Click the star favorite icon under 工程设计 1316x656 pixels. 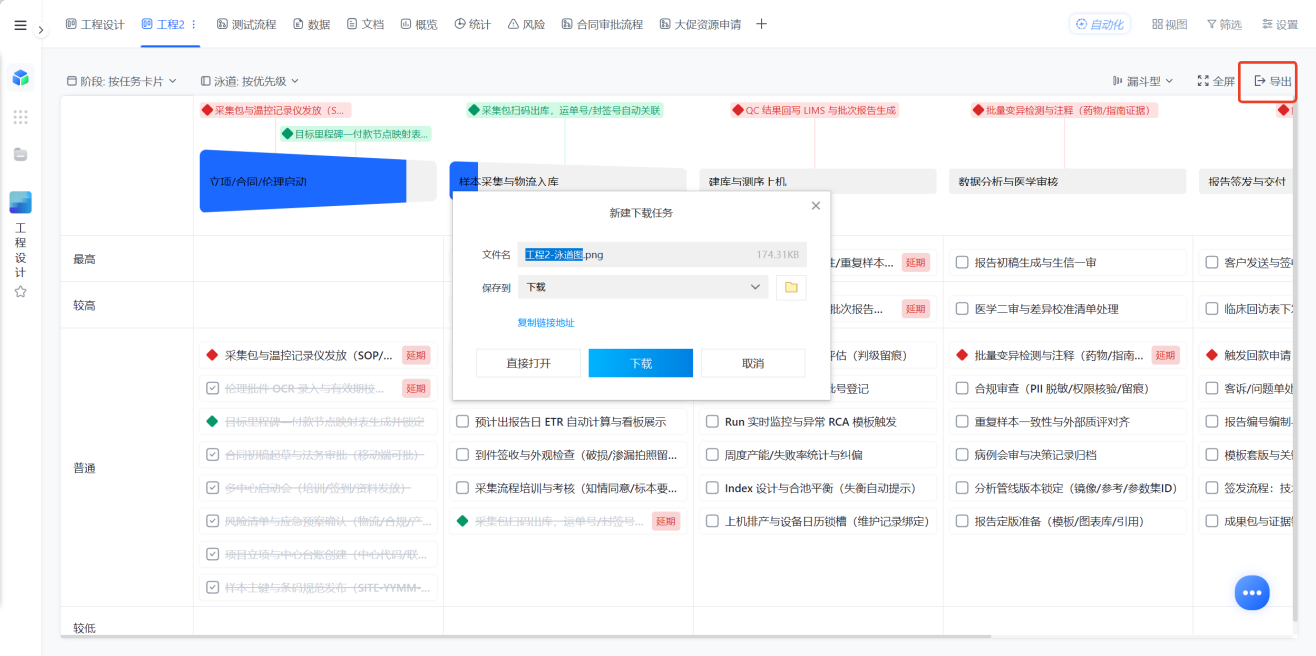[x=20, y=292]
